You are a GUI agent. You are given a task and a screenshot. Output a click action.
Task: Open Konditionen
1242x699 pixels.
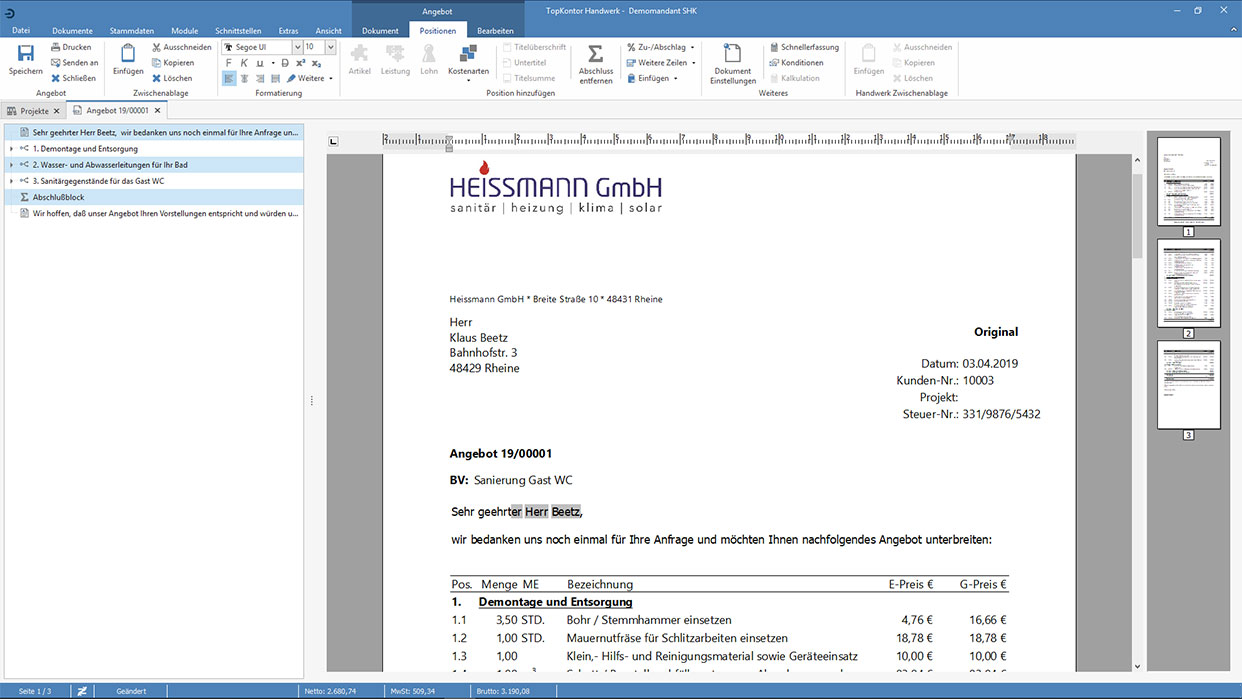tap(795, 63)
